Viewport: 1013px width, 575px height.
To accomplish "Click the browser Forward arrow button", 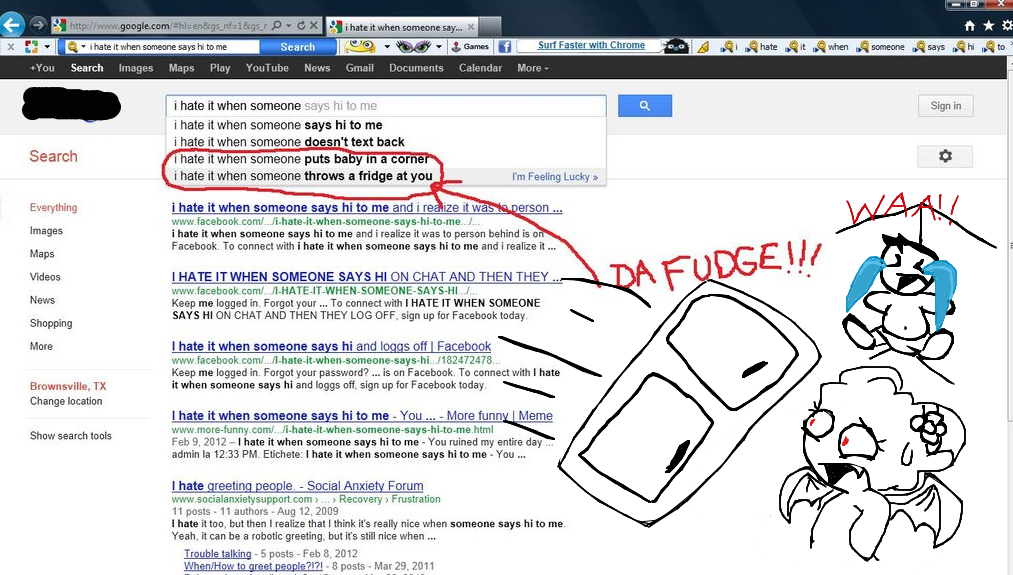I will pos(38,25).
